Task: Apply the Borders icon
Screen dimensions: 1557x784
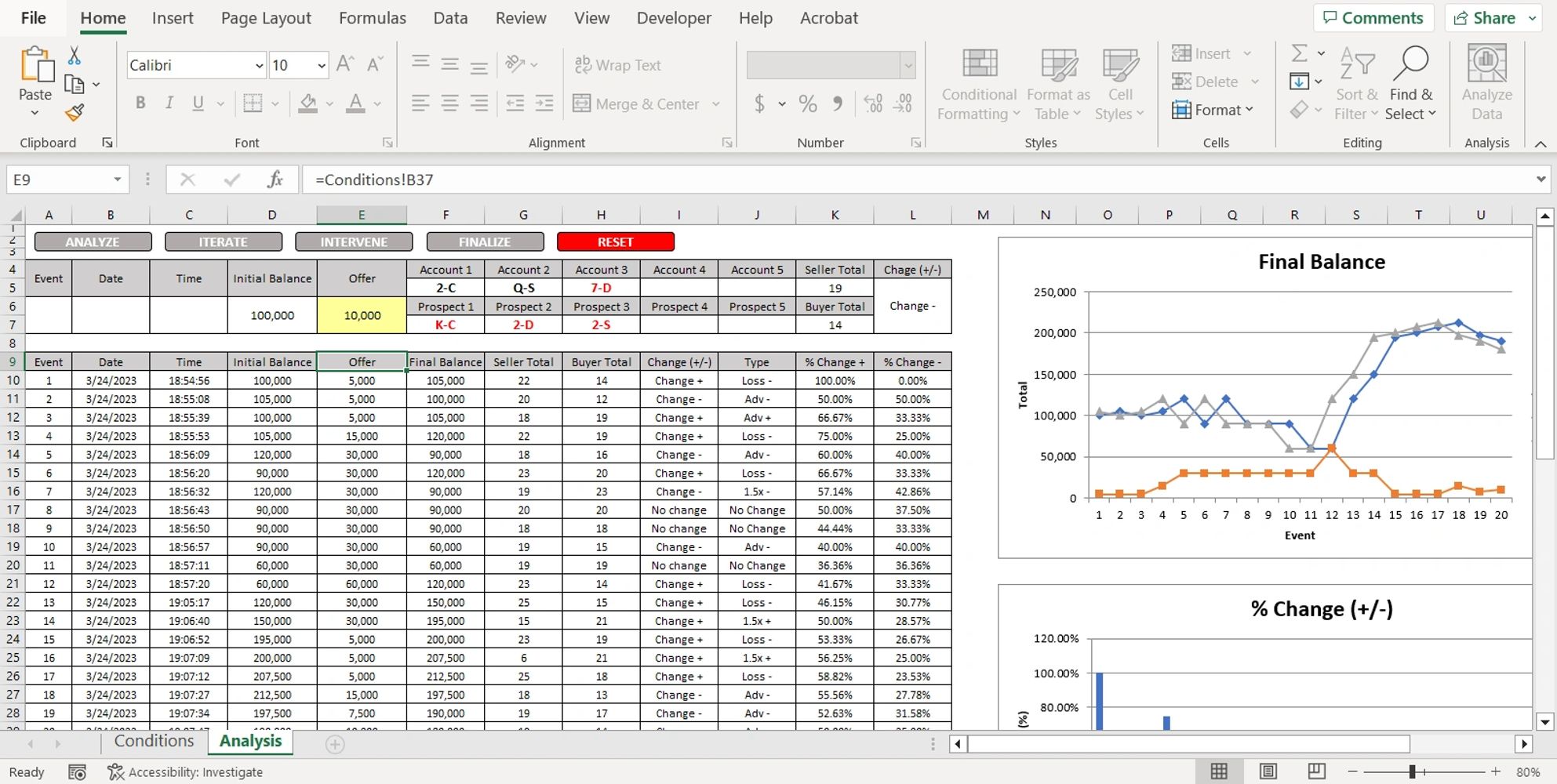Action: (x=253, y=103)
